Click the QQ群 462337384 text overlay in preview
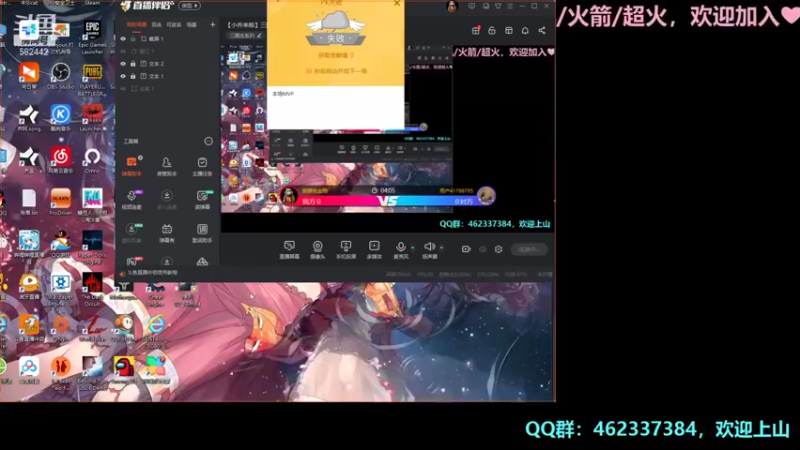 click(495, 224)
